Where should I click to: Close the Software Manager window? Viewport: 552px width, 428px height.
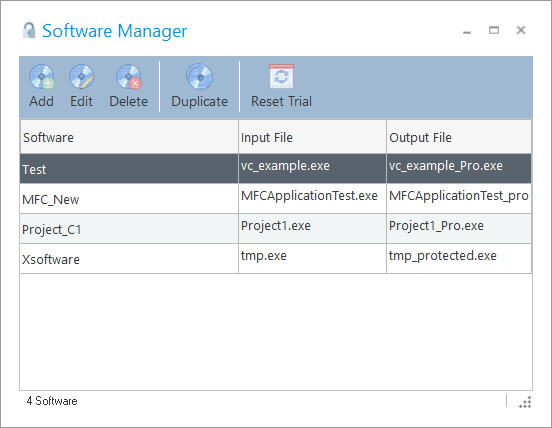(x=521, y=30)
